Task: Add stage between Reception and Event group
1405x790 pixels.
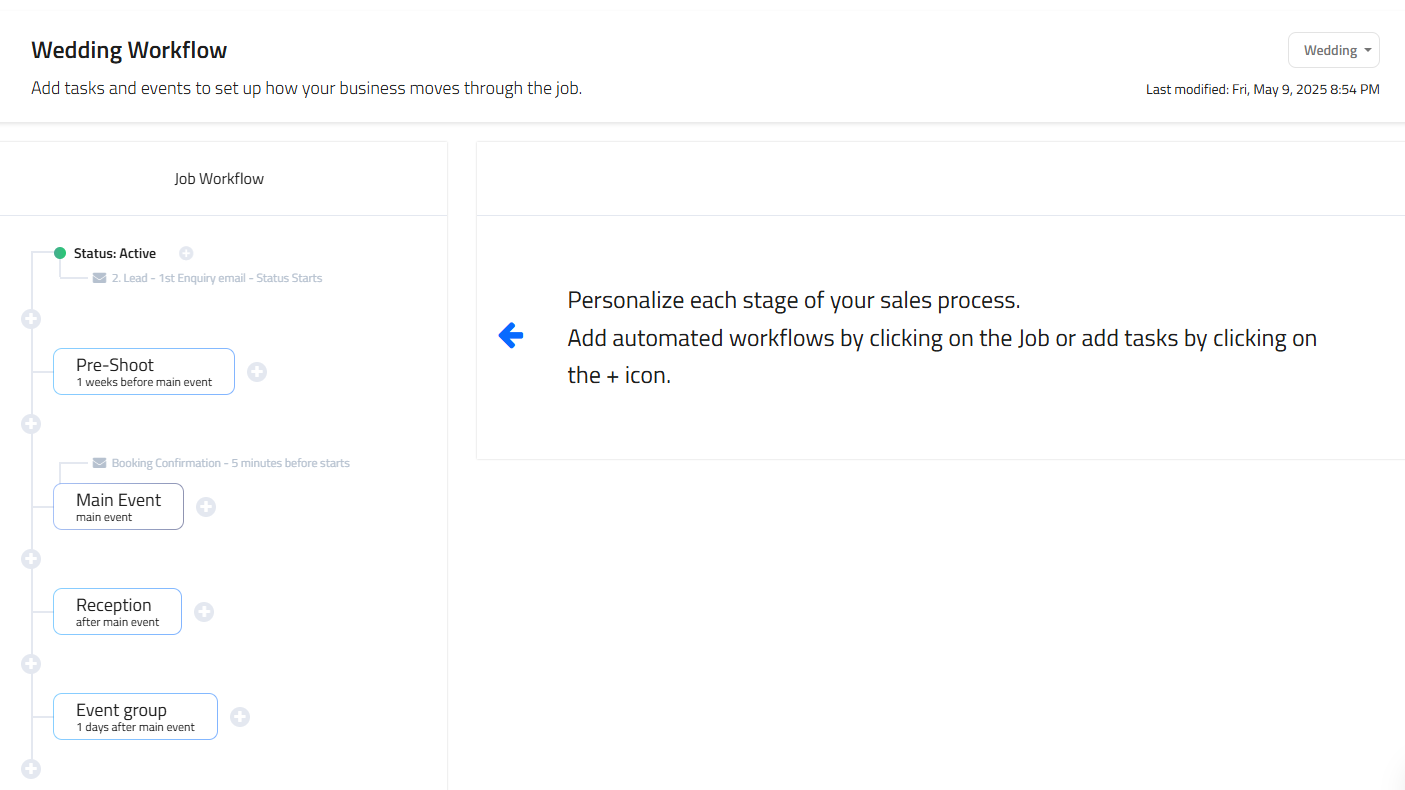Action: [31, 664]
